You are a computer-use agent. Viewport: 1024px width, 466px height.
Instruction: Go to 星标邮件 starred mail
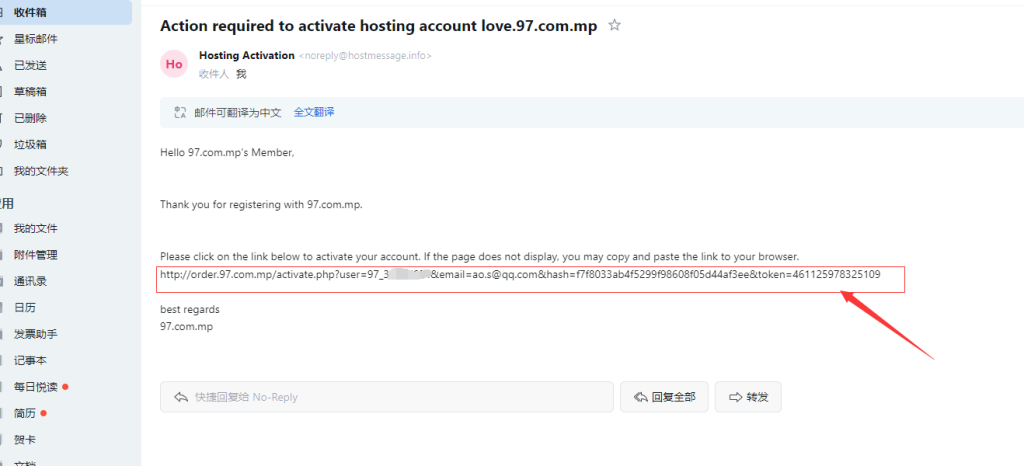pyautogui.click(x=36, y=39)
